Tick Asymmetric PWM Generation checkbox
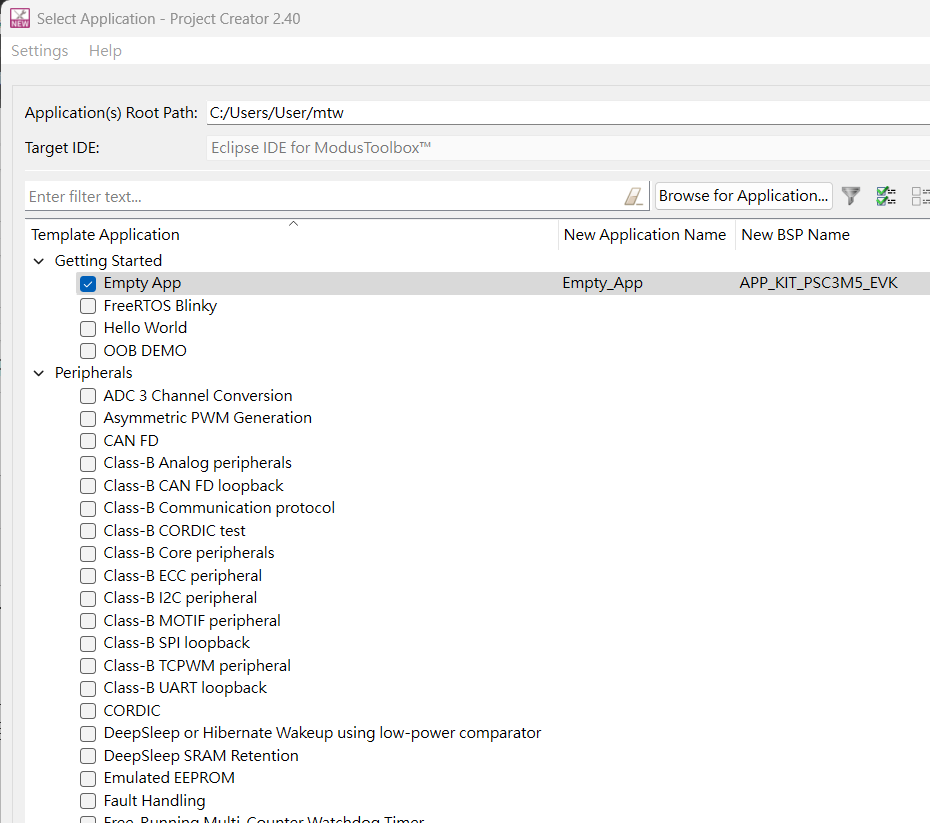 pos(88,419)
